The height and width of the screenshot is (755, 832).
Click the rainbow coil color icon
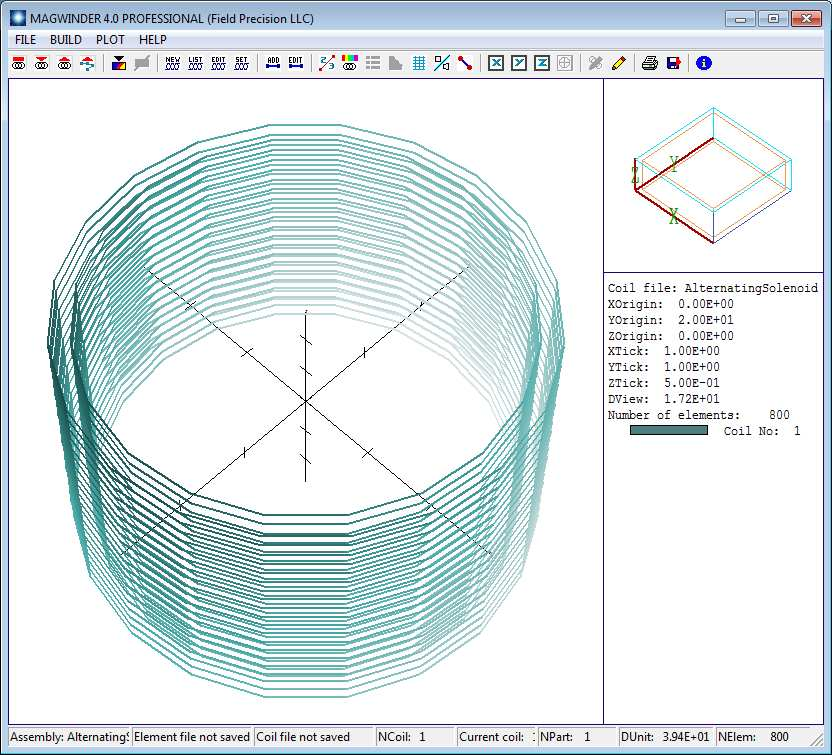349,63
